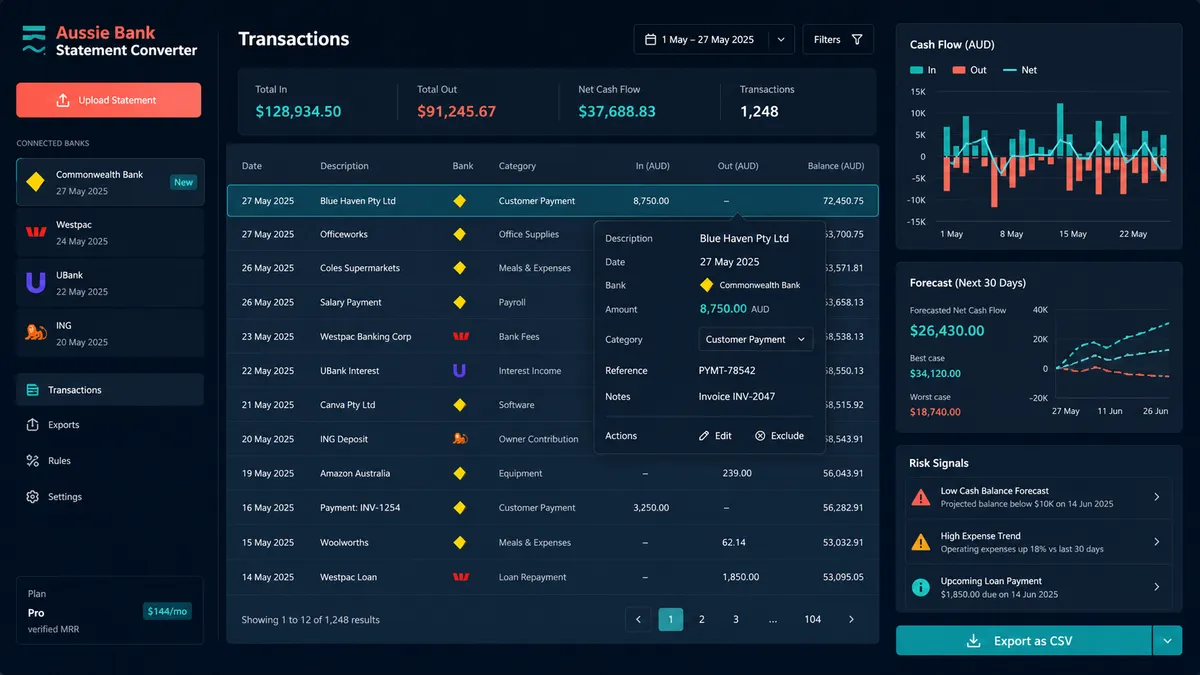
Task: Click the ING icon in ING Deposit row
Action: pyautogui.click(x=460, y=439)
